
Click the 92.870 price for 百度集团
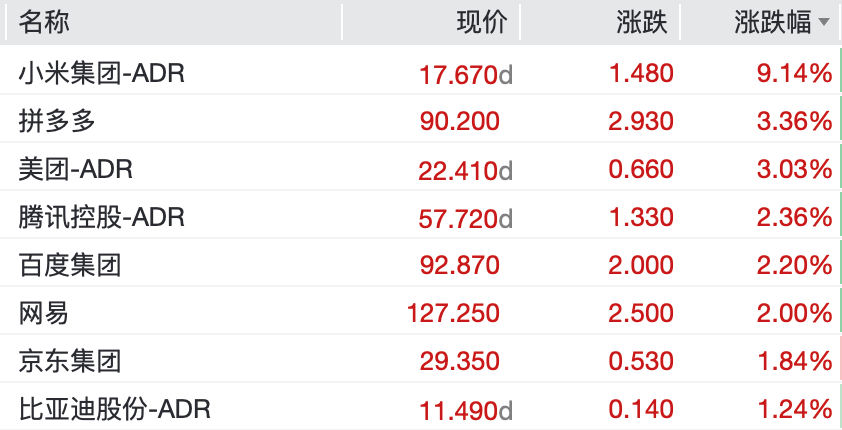click(460, 266)
